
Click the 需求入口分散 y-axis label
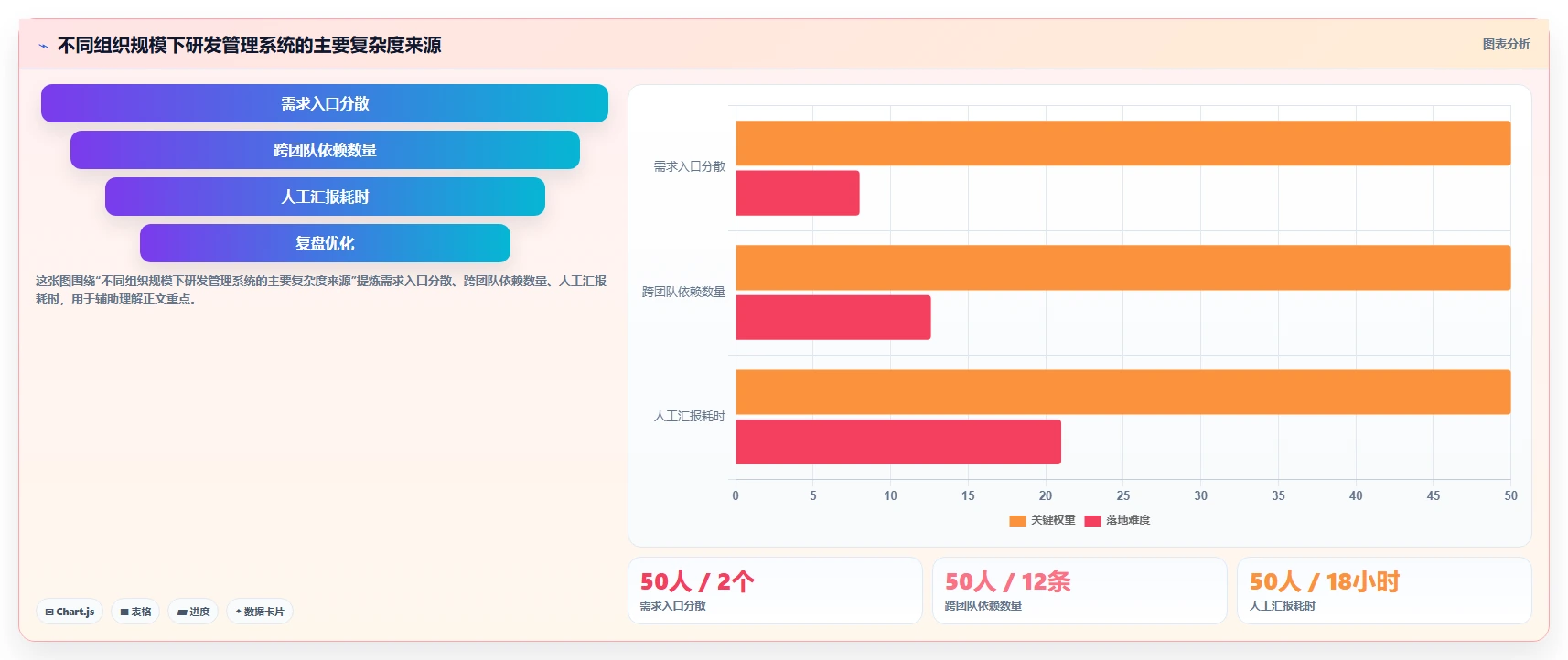click(689, 166)
